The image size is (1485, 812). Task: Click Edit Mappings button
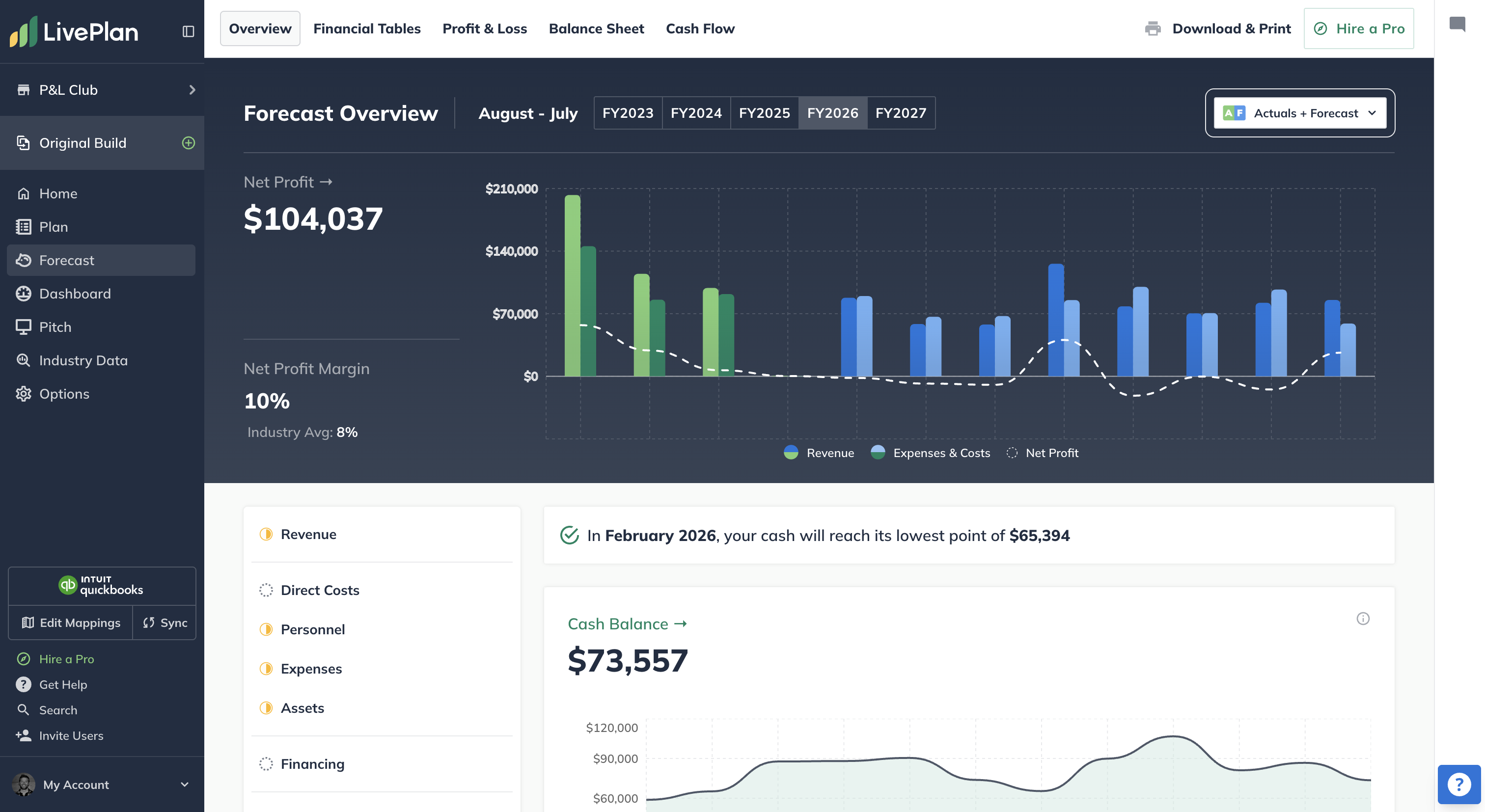pyautogui.click(x=71, y=623)
